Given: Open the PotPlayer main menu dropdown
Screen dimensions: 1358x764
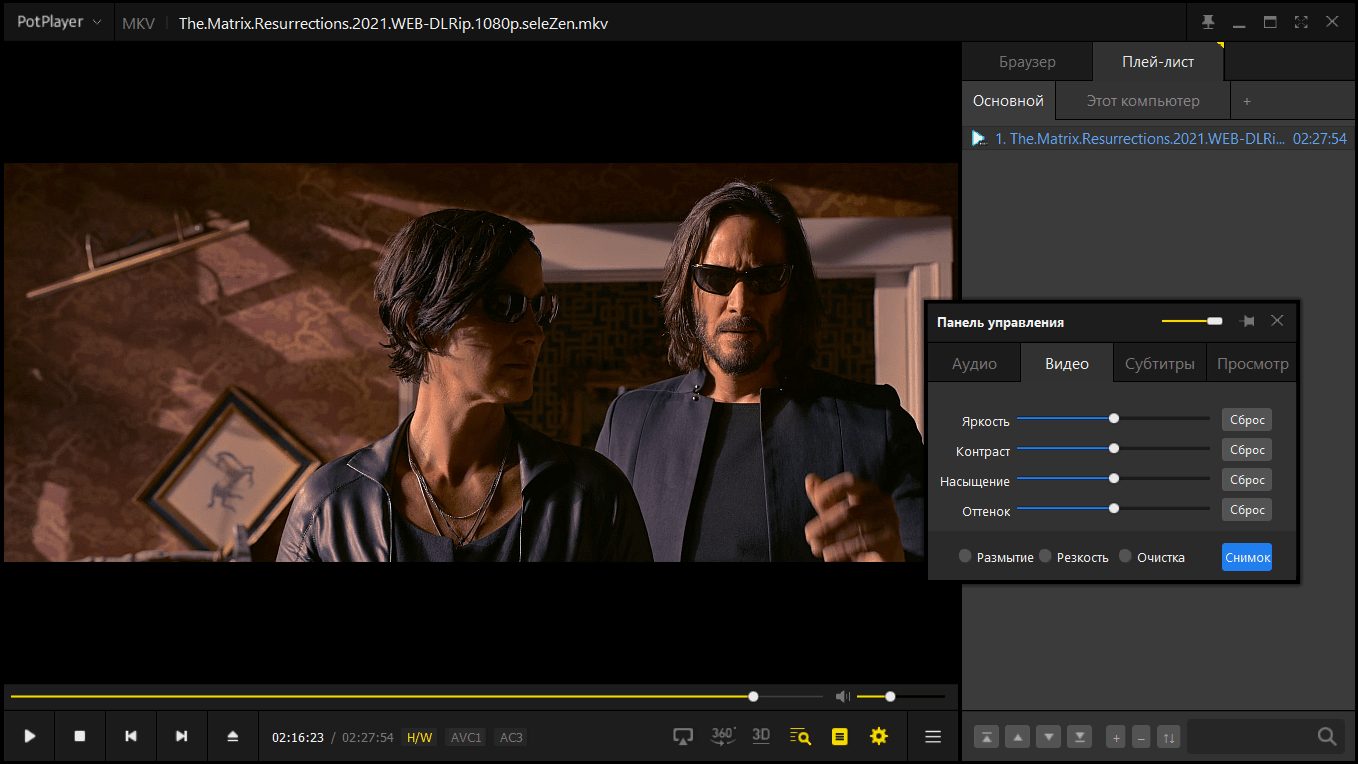Looking at the screenshot, I should (x=60, y=22).
